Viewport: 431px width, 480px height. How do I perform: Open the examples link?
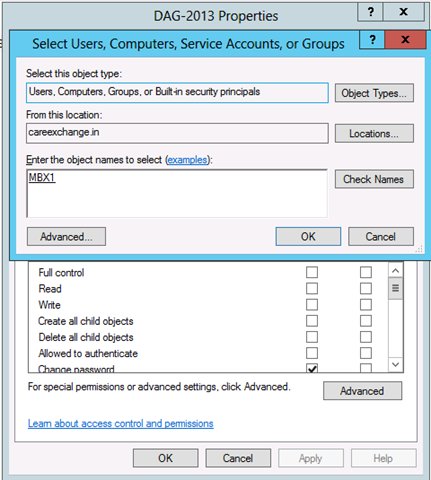187,160
